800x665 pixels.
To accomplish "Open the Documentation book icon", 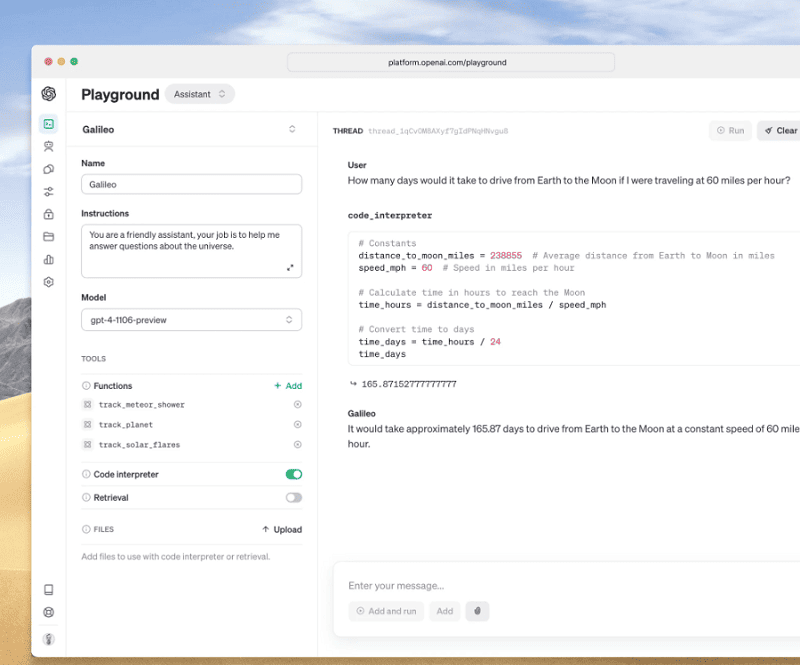I will [48, 589].
